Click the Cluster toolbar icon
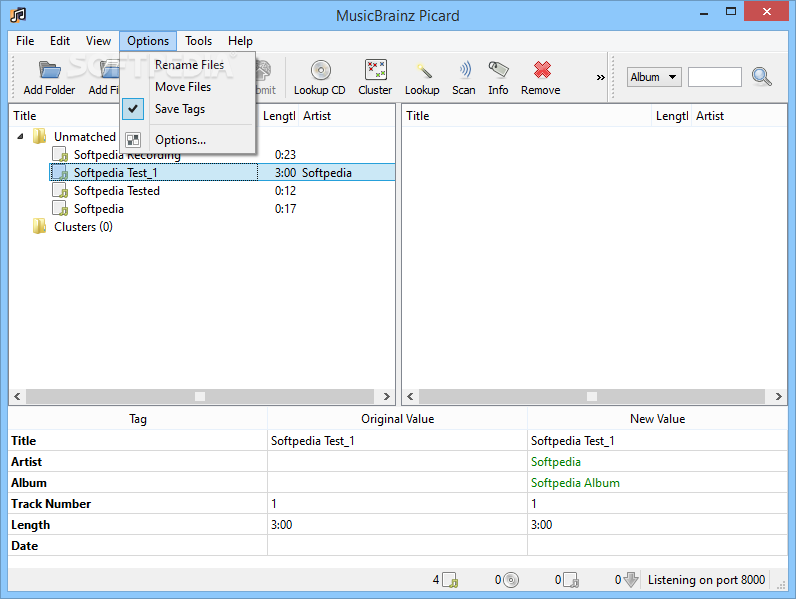The image size is (796, 599). point(376,70)
